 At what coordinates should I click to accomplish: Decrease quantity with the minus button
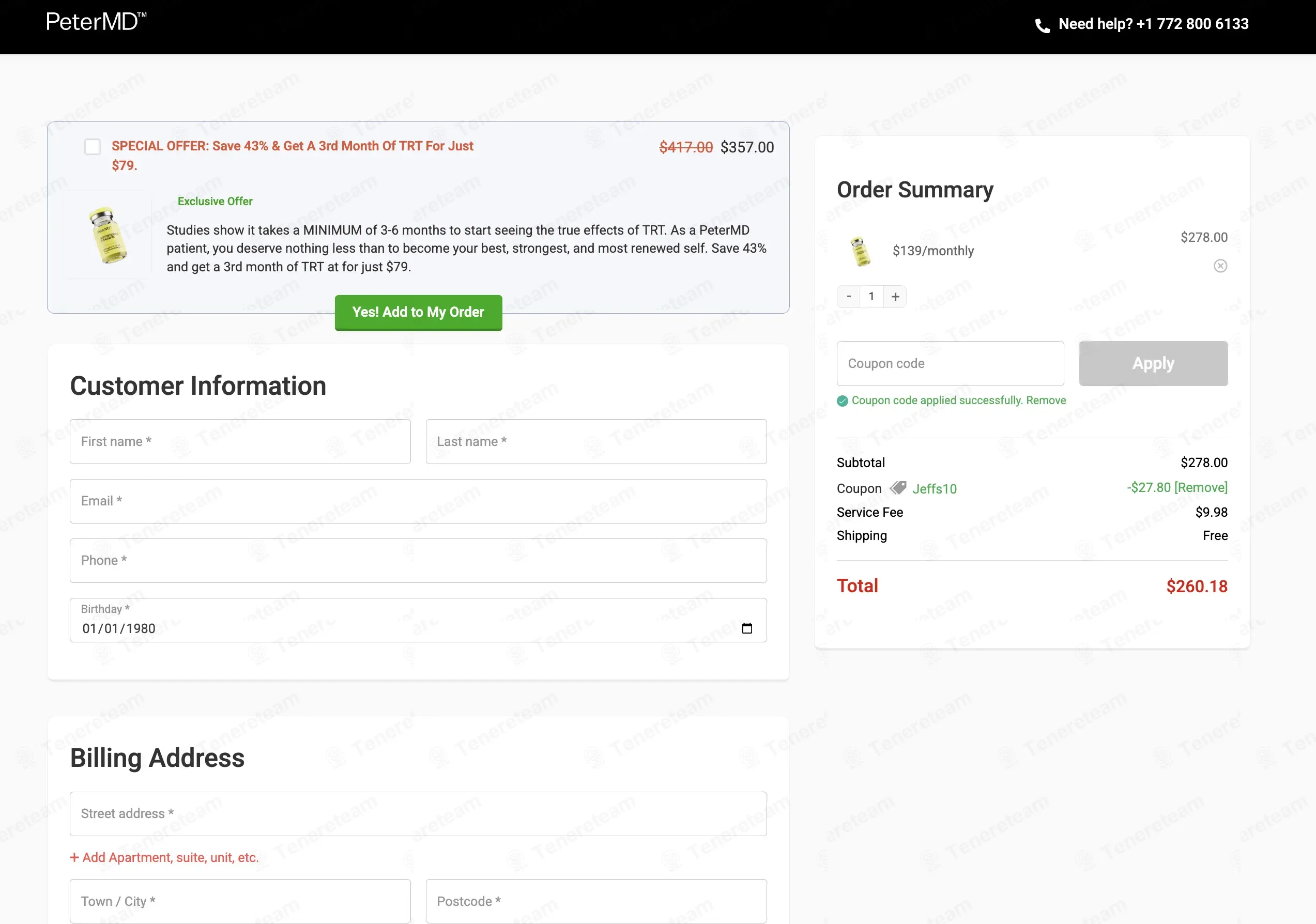848,296
